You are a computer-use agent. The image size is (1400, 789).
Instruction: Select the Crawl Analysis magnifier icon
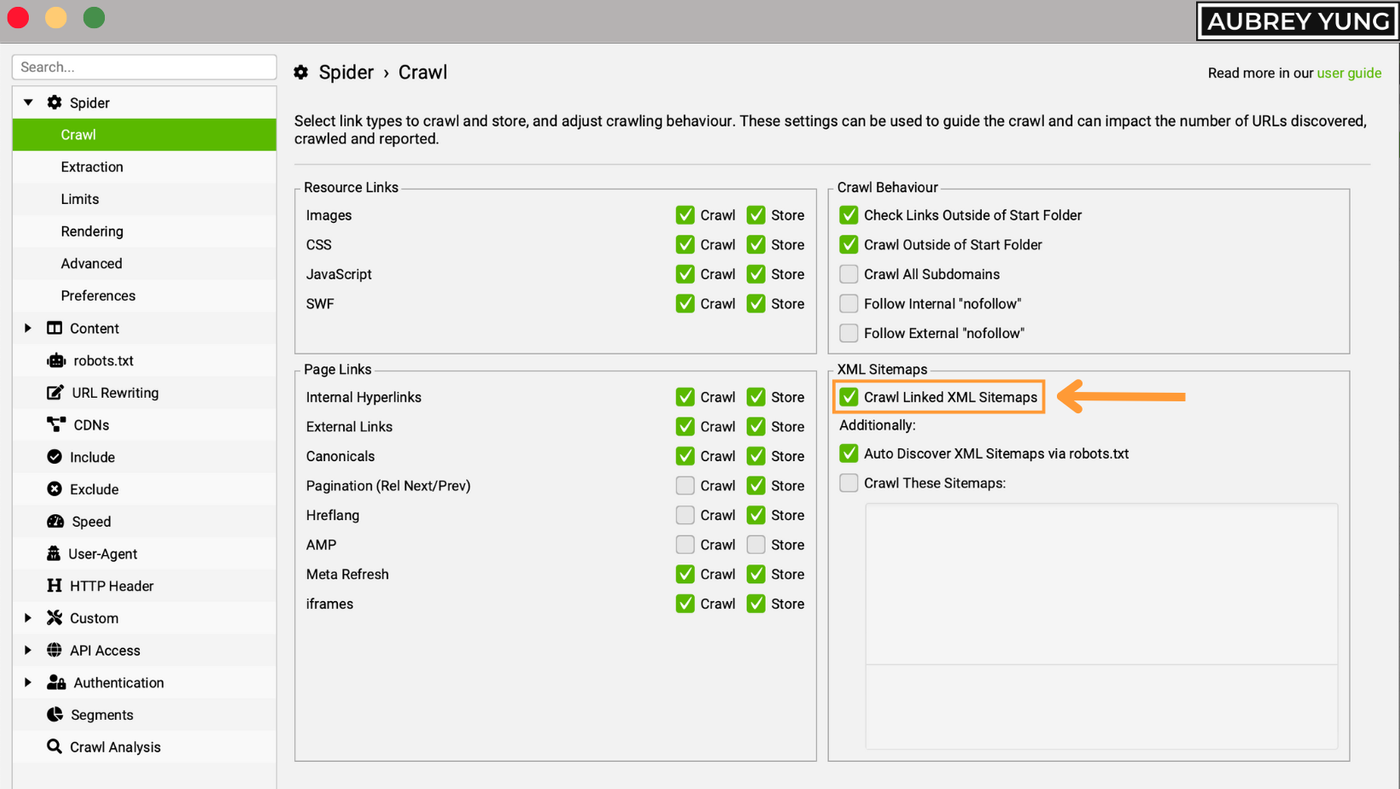pyautogui.click(x=53, y=746)
